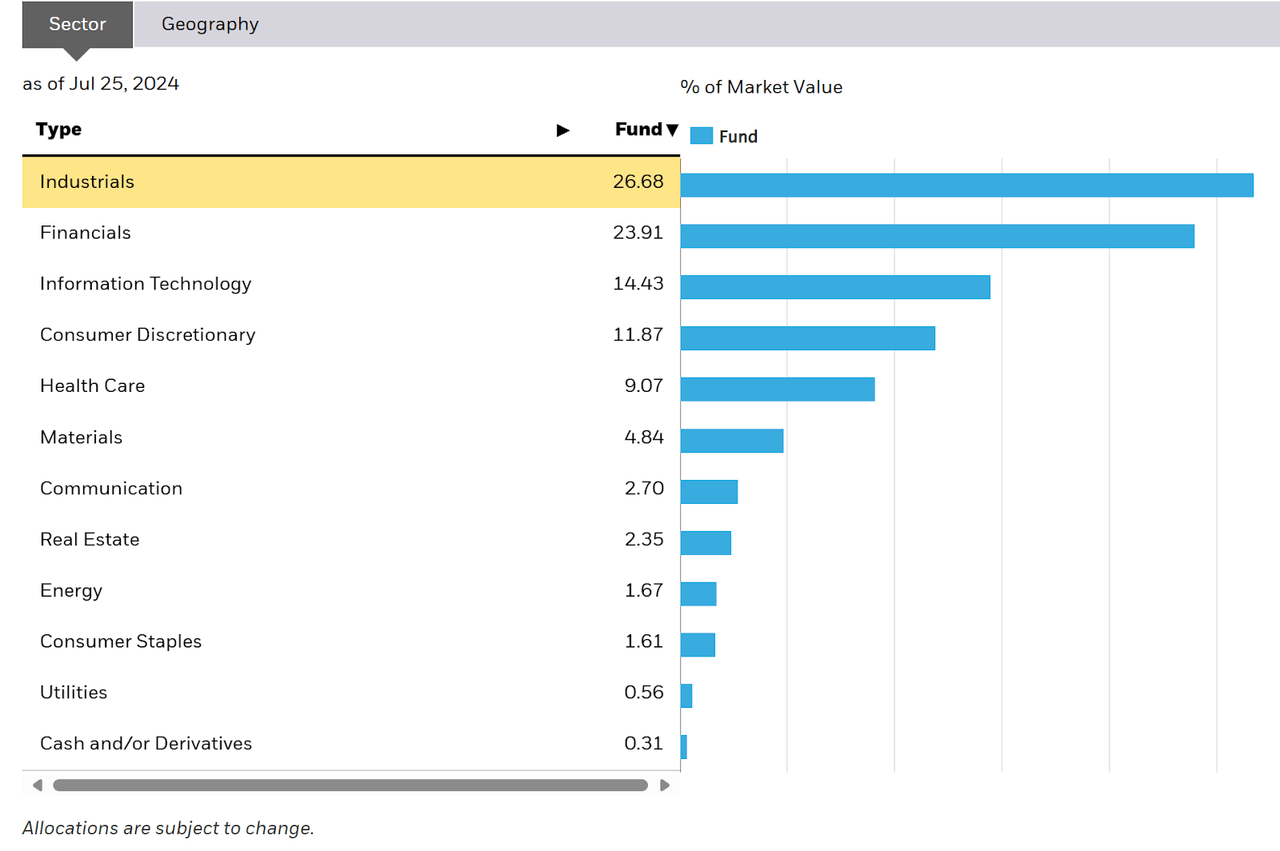This screenshot has height=851, width=1280.
Task: Click the Real Estate chart bar
Action: tap(706, 542)
